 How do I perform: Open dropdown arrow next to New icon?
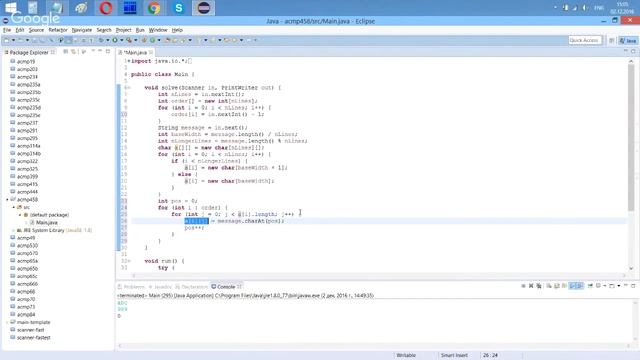(x=13, y=40)
